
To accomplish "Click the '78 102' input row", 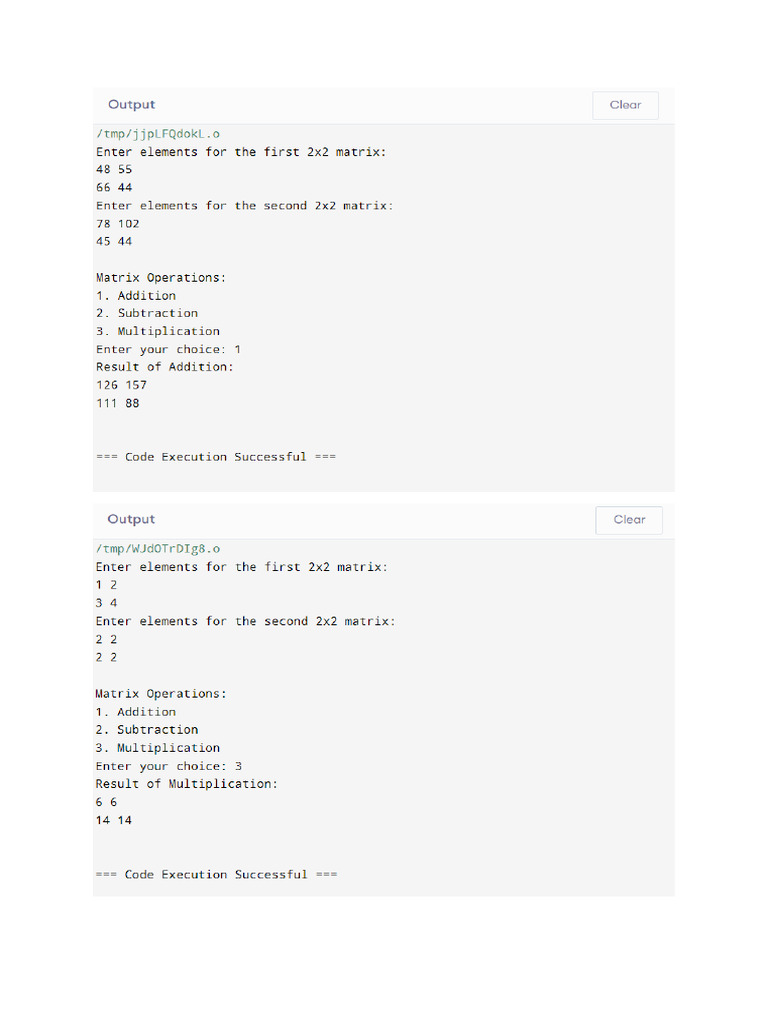I will [x=118, y=223].
